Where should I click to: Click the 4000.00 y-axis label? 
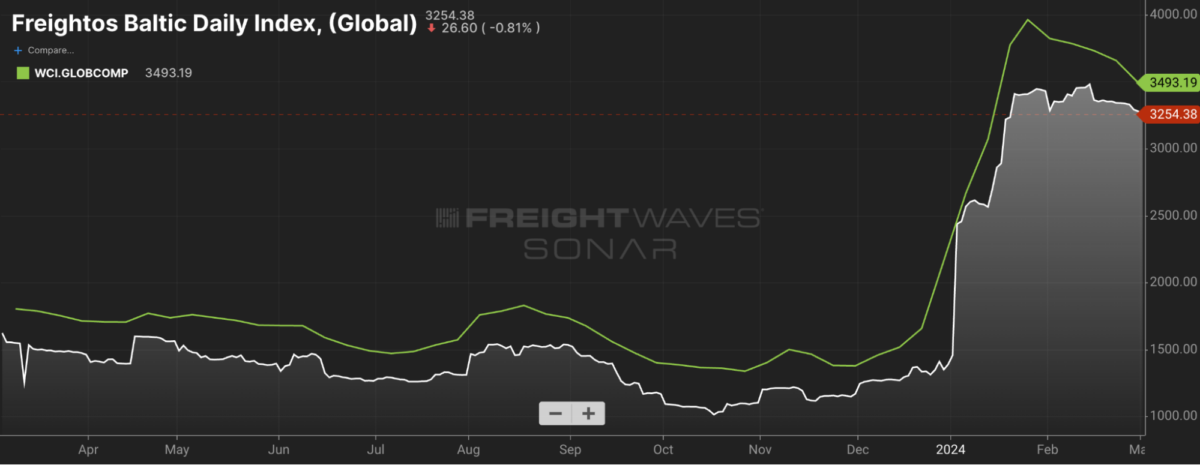[x=1173, y=14]
